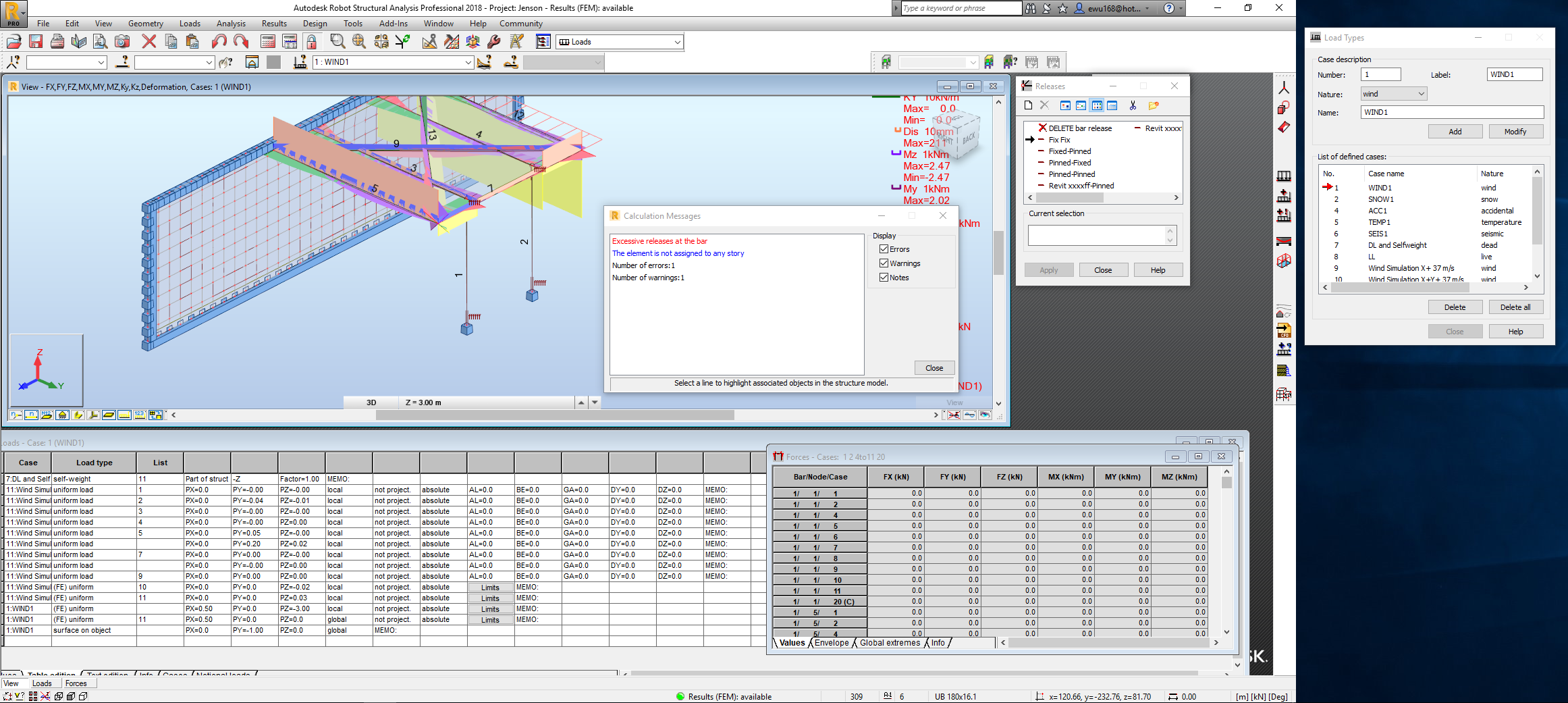
Task: Click Add button in Load Types dialog
Action: point(1455,132)
